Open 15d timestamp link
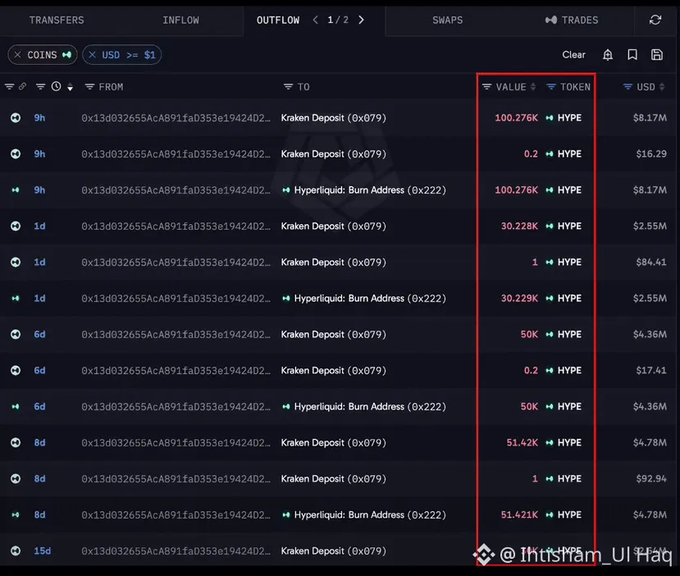Viewport: 680px width, 576px height. [x=42, y=551]
